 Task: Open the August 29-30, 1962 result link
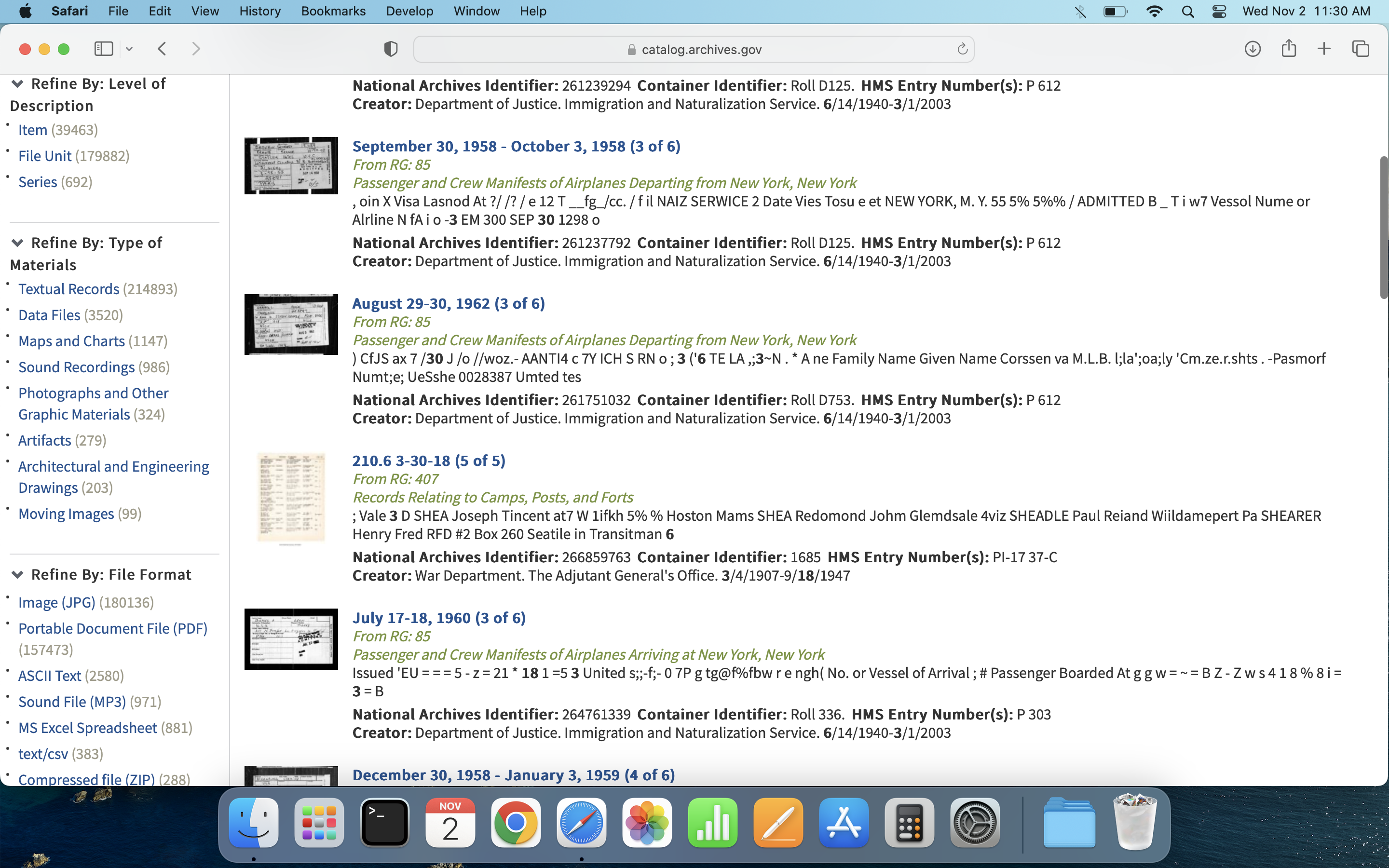tap(448, 303)
